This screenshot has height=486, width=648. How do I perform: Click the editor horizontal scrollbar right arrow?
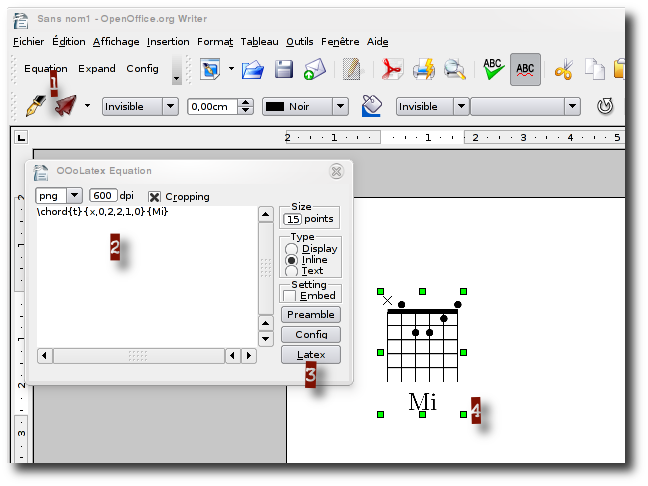(248, 355)
